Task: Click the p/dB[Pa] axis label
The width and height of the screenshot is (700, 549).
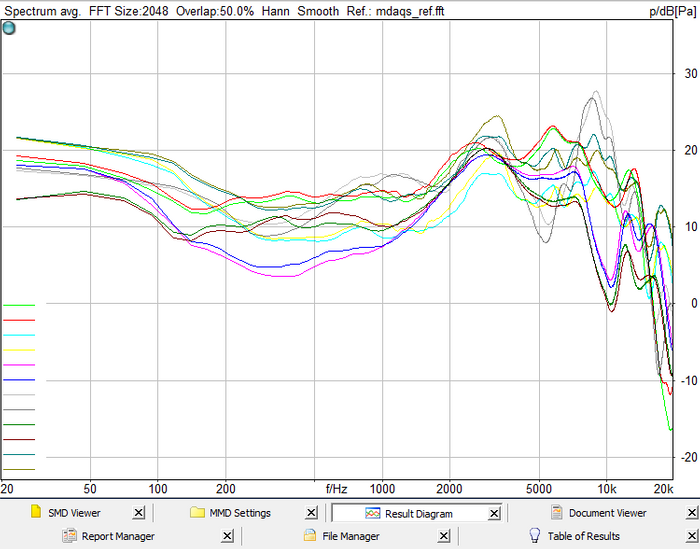Action: point(672,12)
